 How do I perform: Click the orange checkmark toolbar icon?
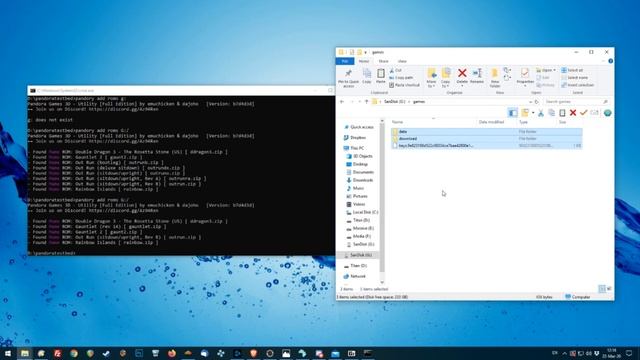(584, 113)
